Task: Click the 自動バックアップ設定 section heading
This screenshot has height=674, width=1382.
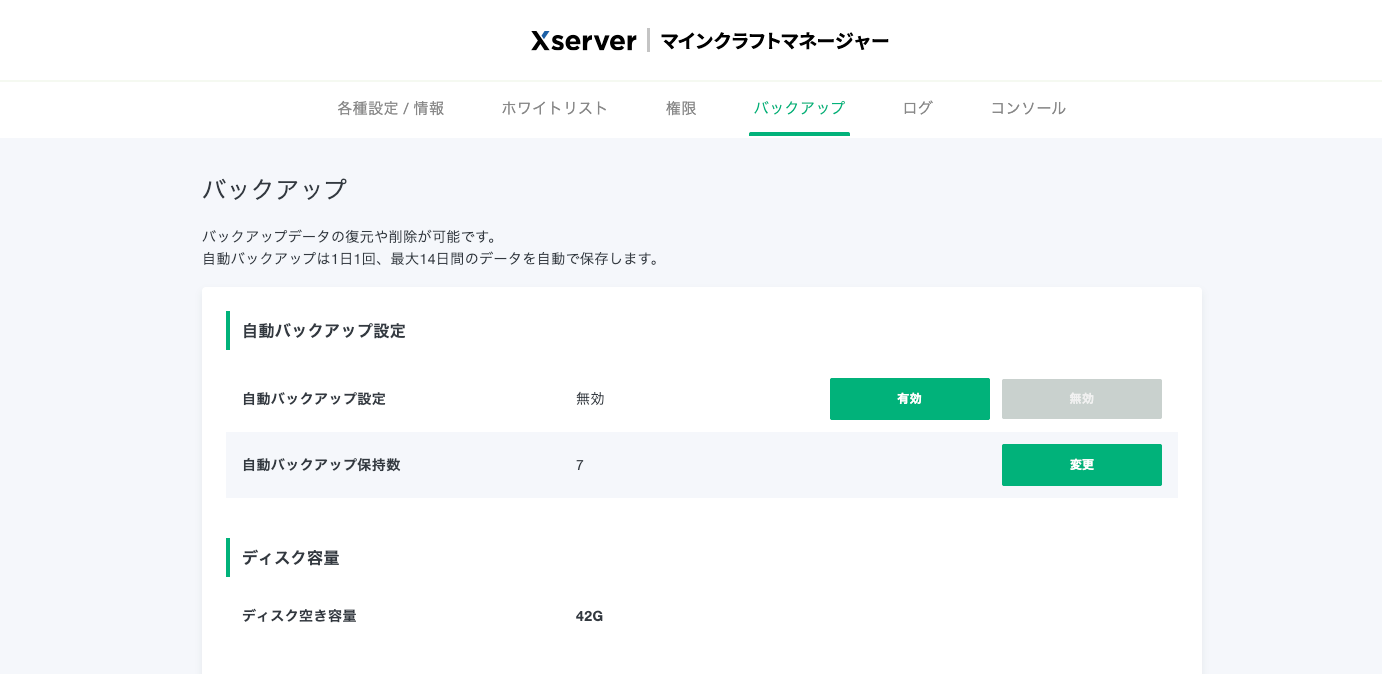Action: 324,331
